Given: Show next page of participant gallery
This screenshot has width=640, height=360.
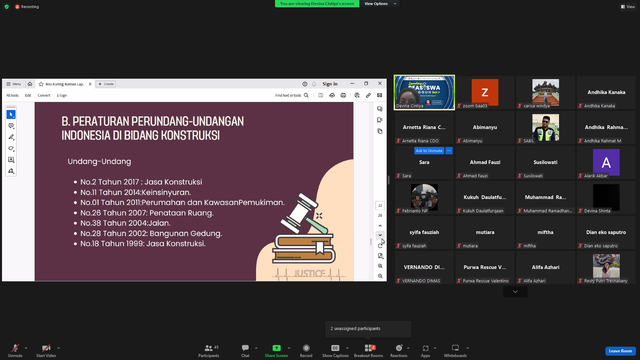Looking at the screenshot, I should point(515,291).
